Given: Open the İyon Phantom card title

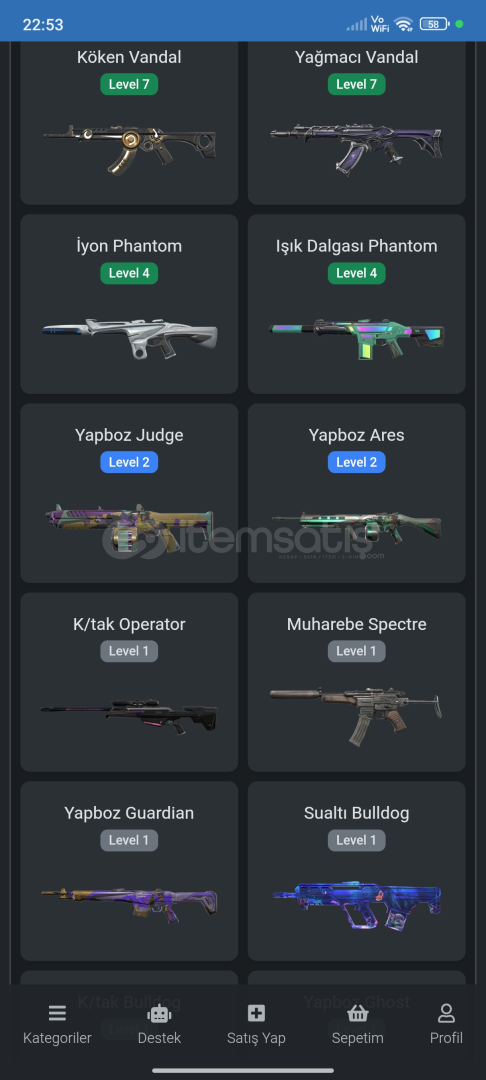Looking at the screenshot, I should coord(129,246).
